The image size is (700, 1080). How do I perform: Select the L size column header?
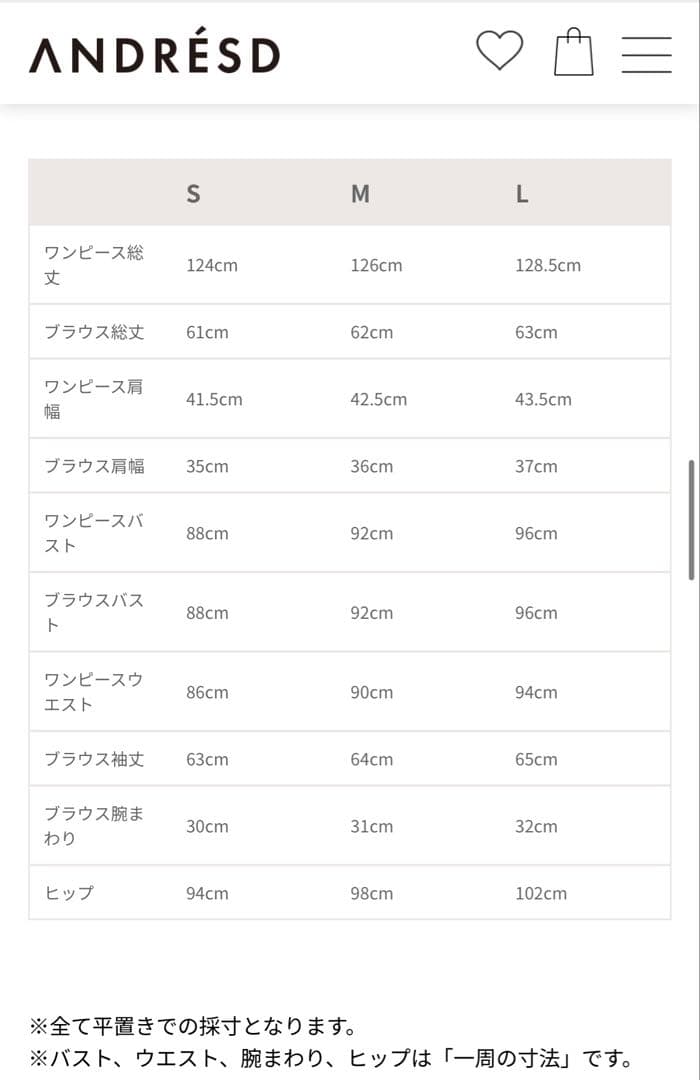[x=521, y=194]
